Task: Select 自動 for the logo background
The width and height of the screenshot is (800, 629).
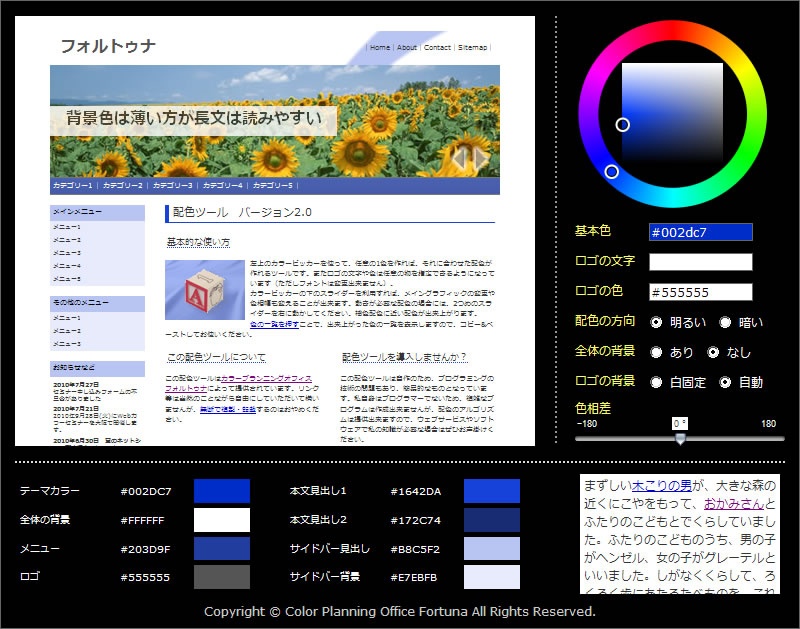Action: 713,382
